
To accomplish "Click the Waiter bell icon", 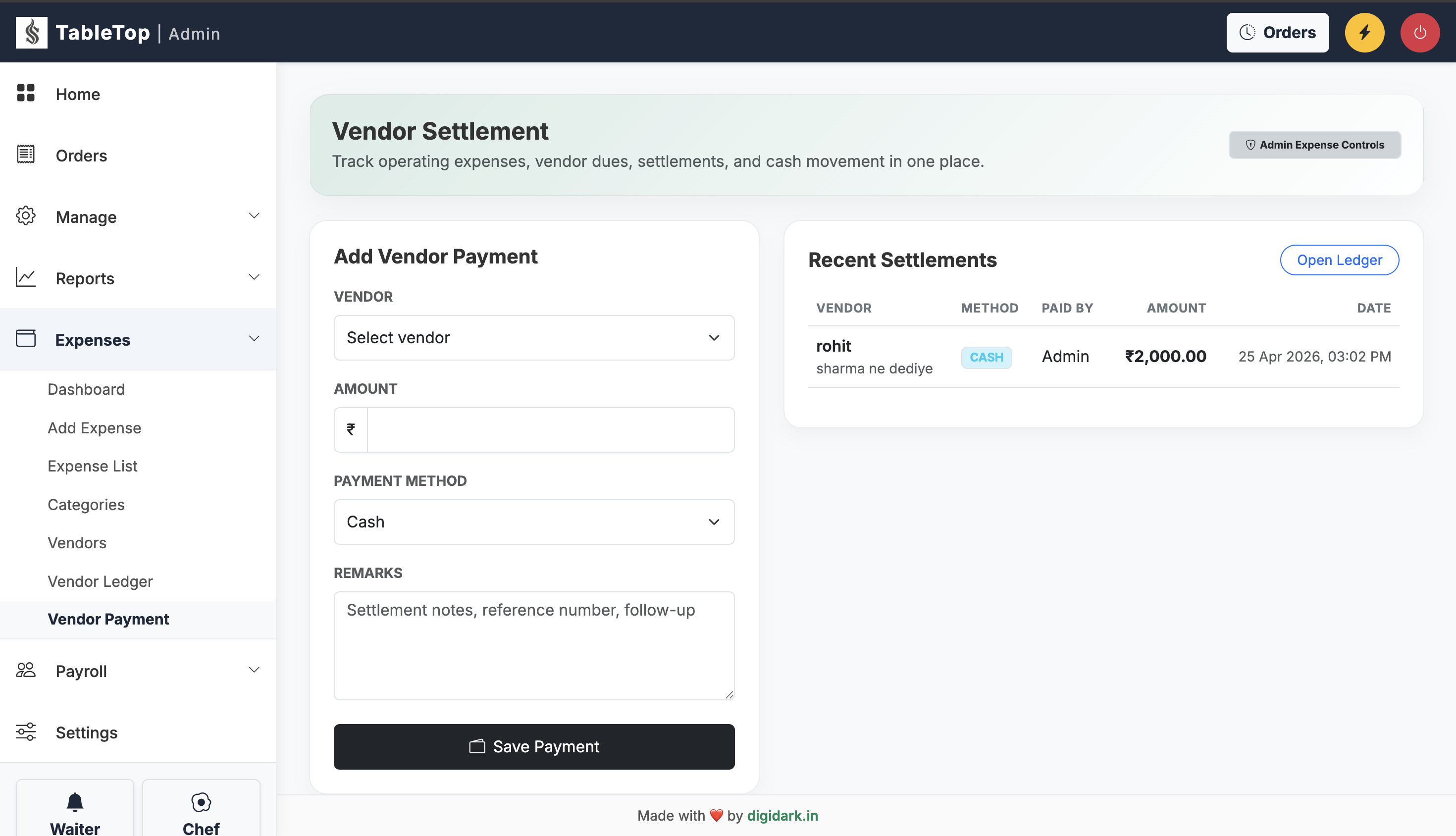I will (x=75, y=801).
